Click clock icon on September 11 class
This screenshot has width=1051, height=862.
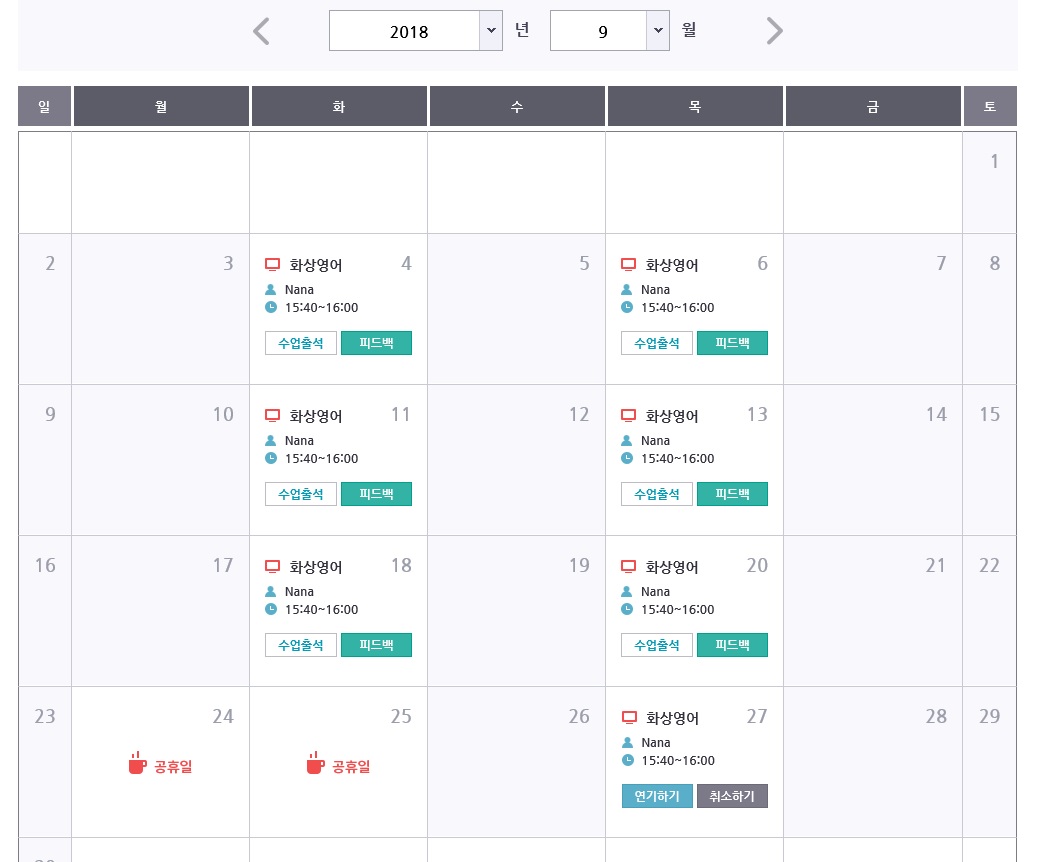point(271,459)
